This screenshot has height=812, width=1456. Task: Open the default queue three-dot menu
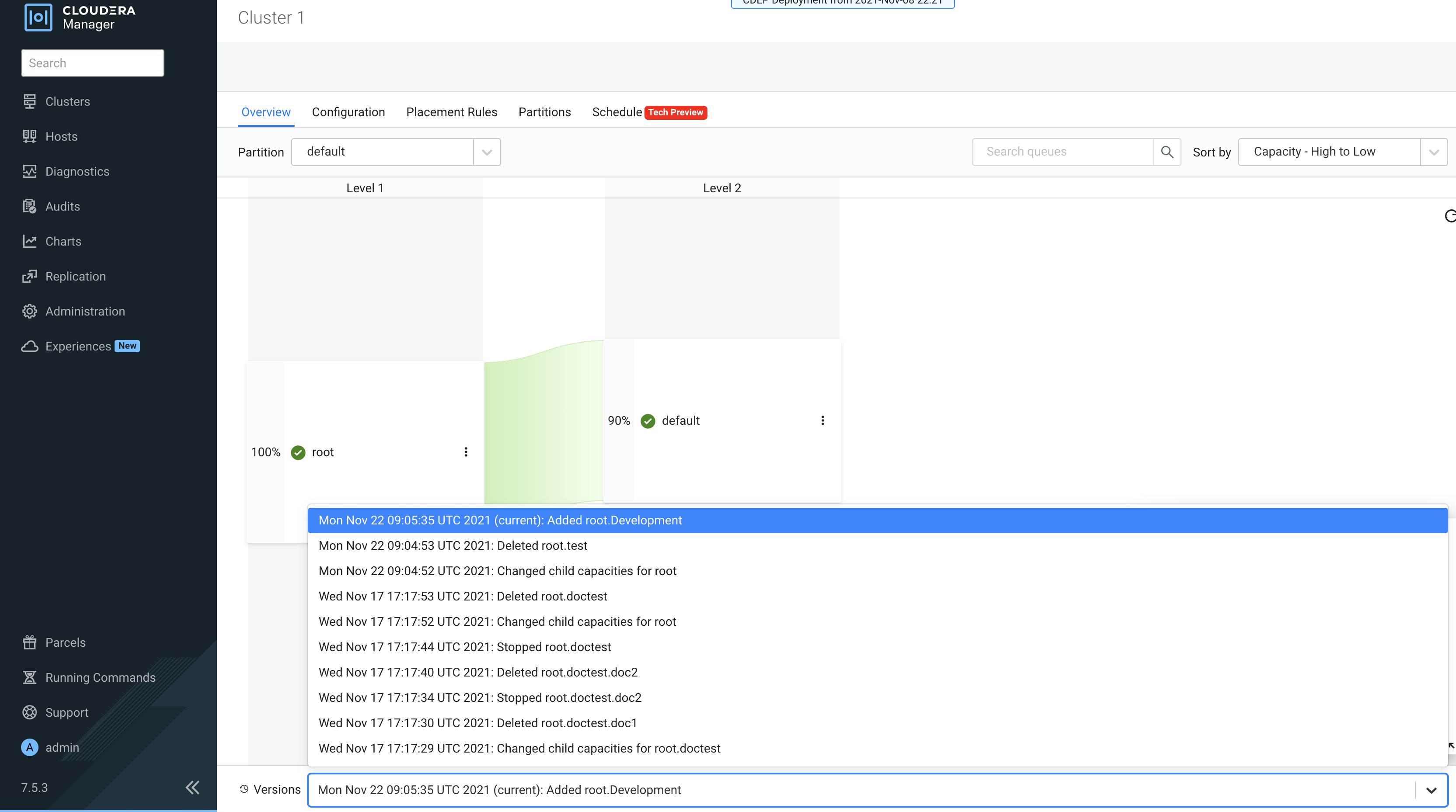coord(822,420)
